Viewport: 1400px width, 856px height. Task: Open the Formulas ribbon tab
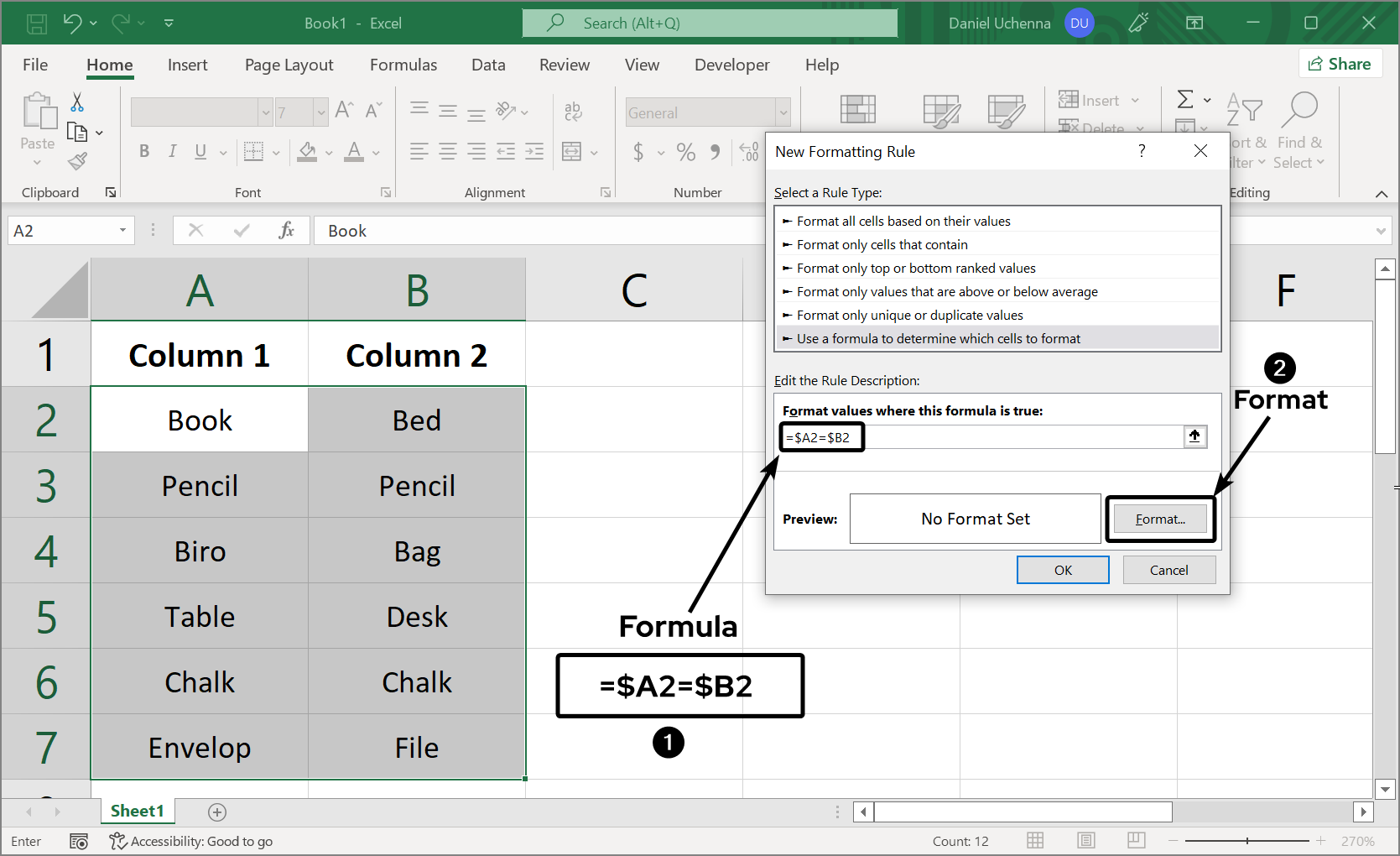click(403, 65)
